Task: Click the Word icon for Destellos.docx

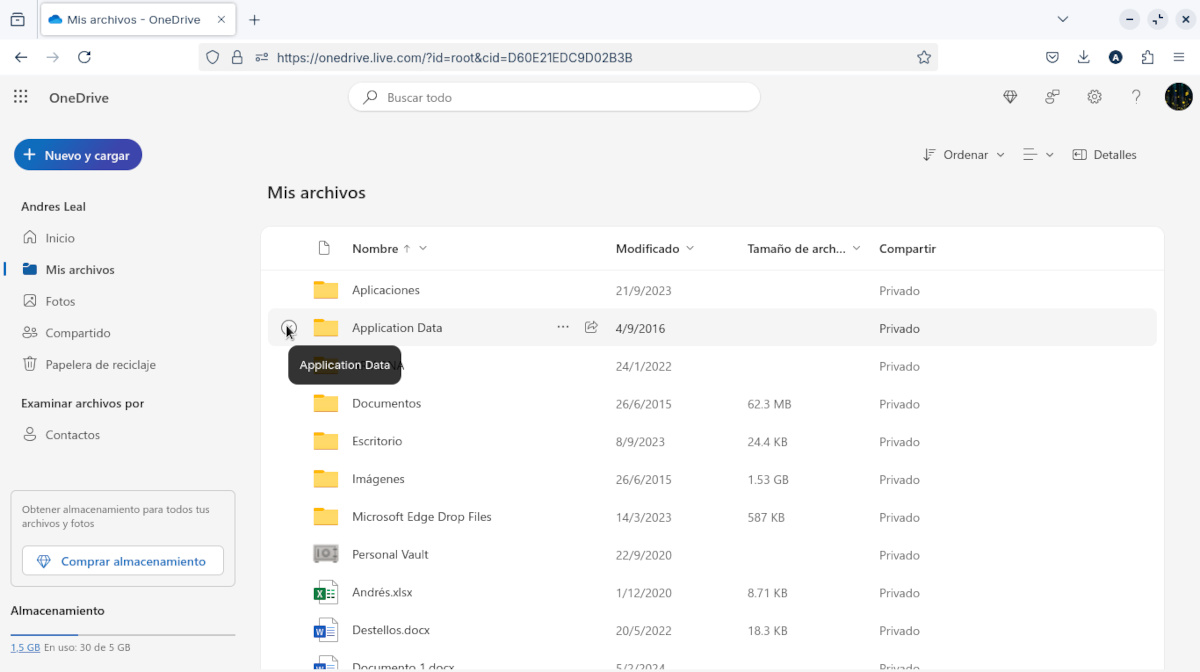Action: pyautogui.click(x=325, y=630)
